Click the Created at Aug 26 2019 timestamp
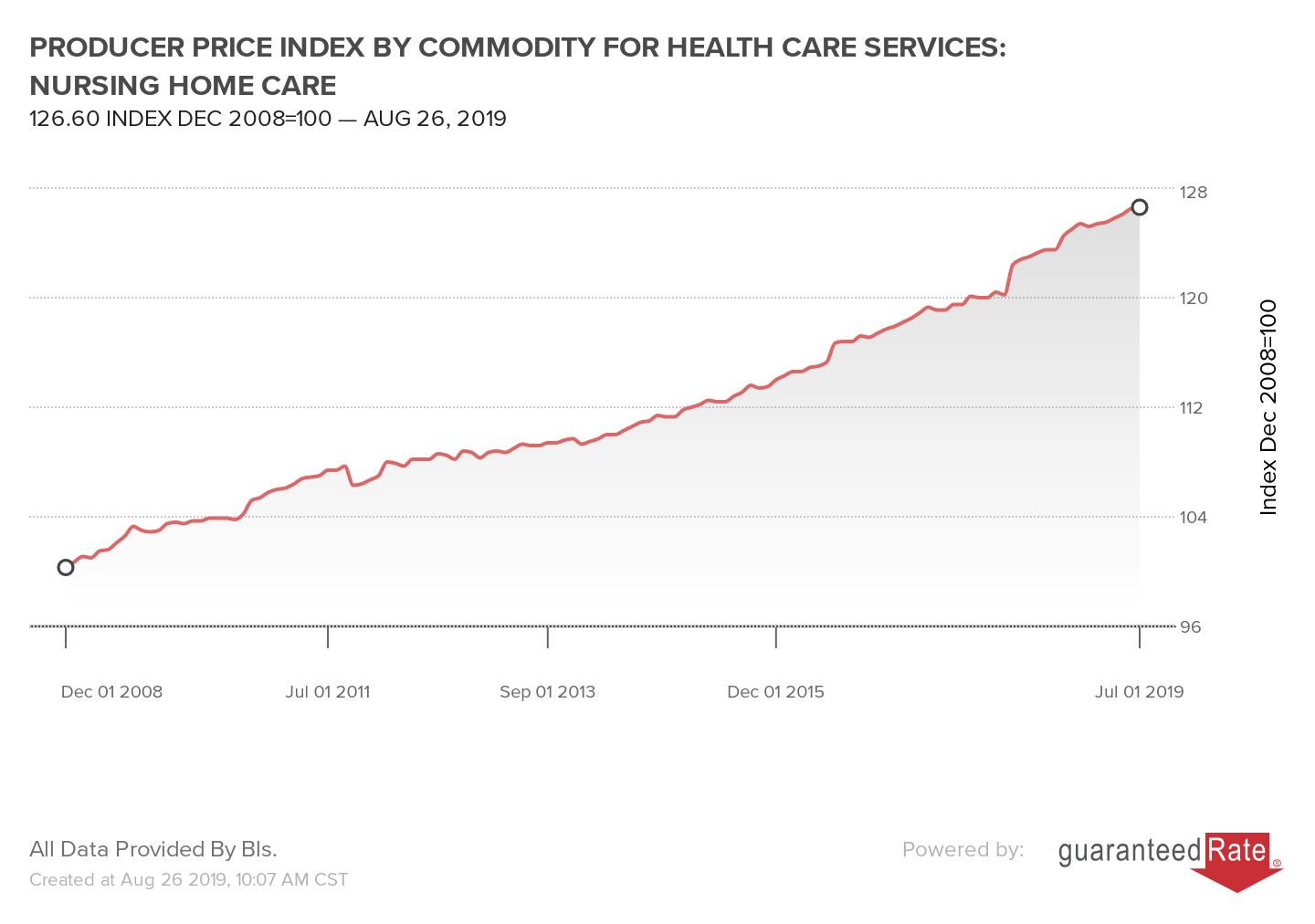Screen dimensions: 1315x924 coord(188,879)
